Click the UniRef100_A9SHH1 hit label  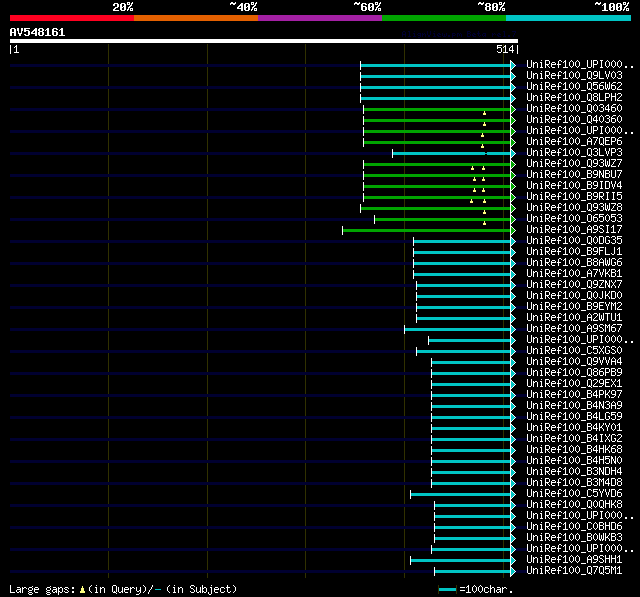click(574, 559)
